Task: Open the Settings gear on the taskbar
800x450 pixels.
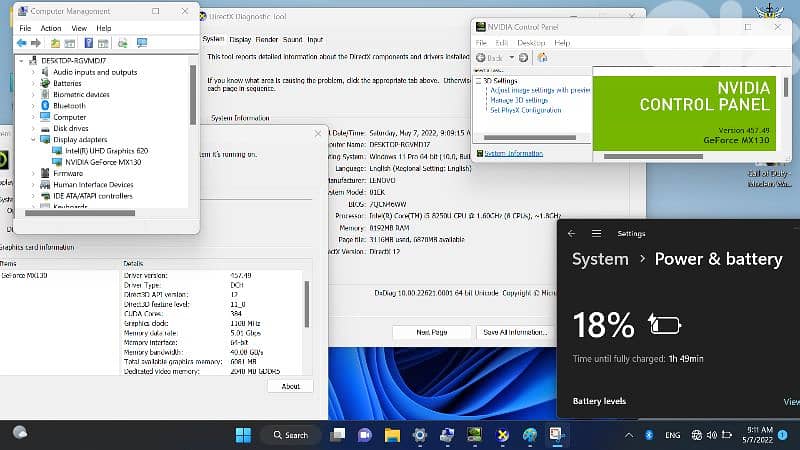Action: click(x=420, y=435)
